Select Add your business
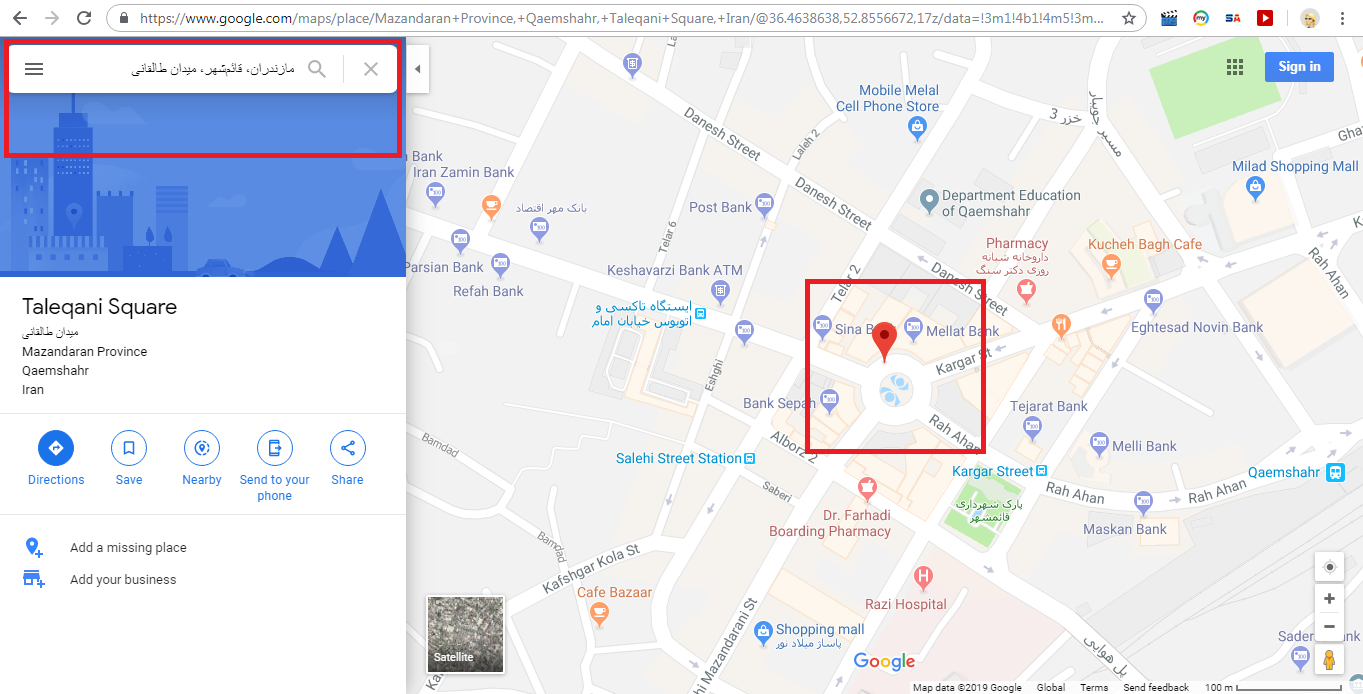Screen dimensions: 1363x694 coord(123,580)
